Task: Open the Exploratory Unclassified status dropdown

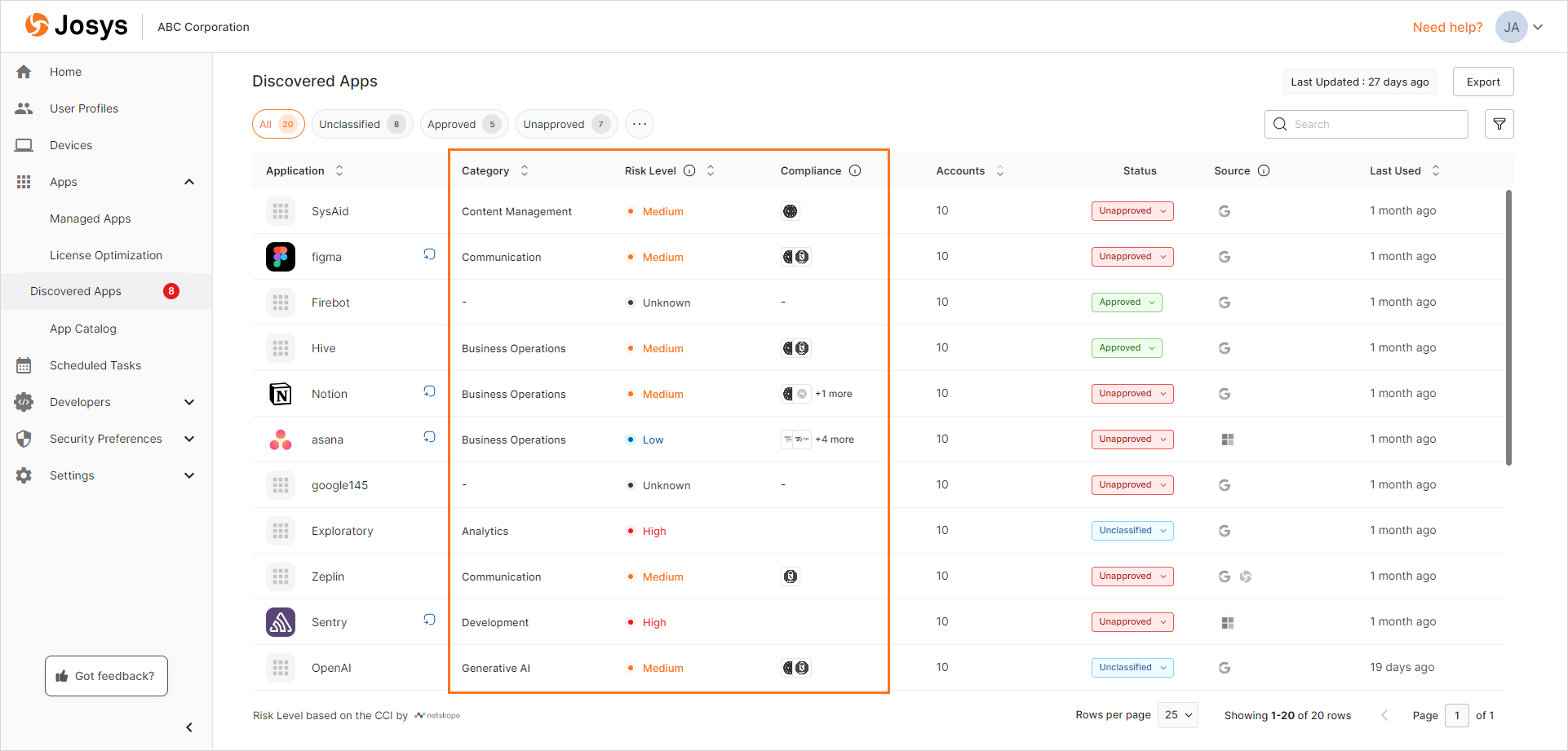Action: coord(1132,531)
